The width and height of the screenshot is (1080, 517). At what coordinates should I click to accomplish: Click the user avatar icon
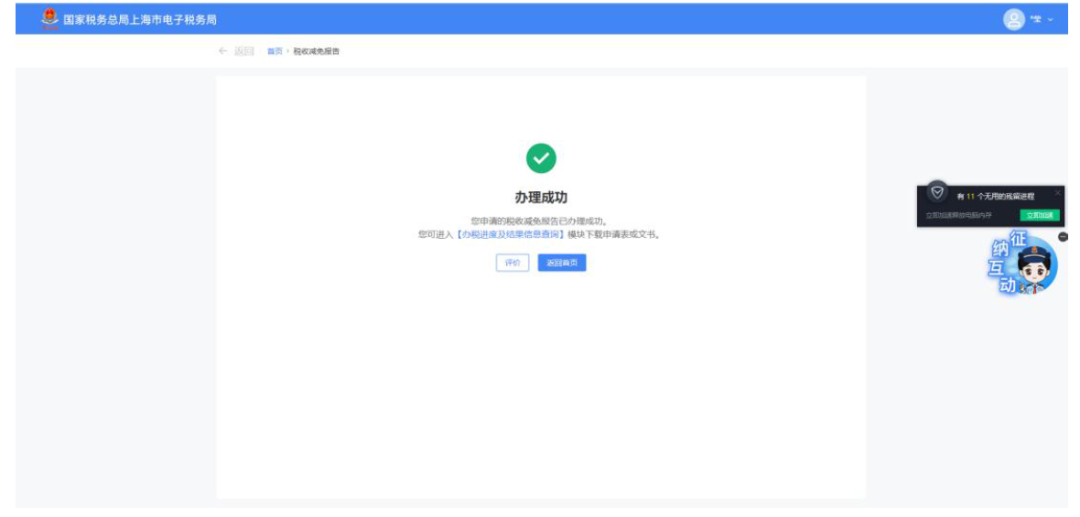click(1014, 19)
